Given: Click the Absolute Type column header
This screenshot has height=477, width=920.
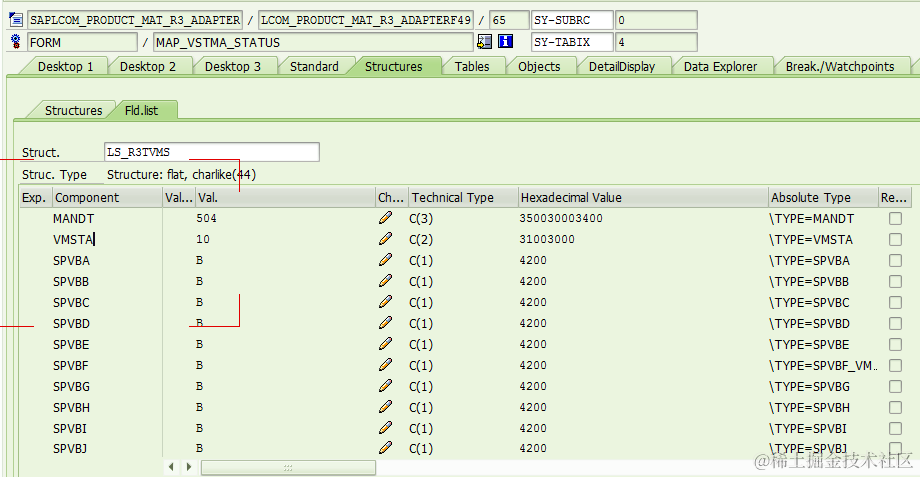Looking at the screenshot, I should click(x=823, y=198).
